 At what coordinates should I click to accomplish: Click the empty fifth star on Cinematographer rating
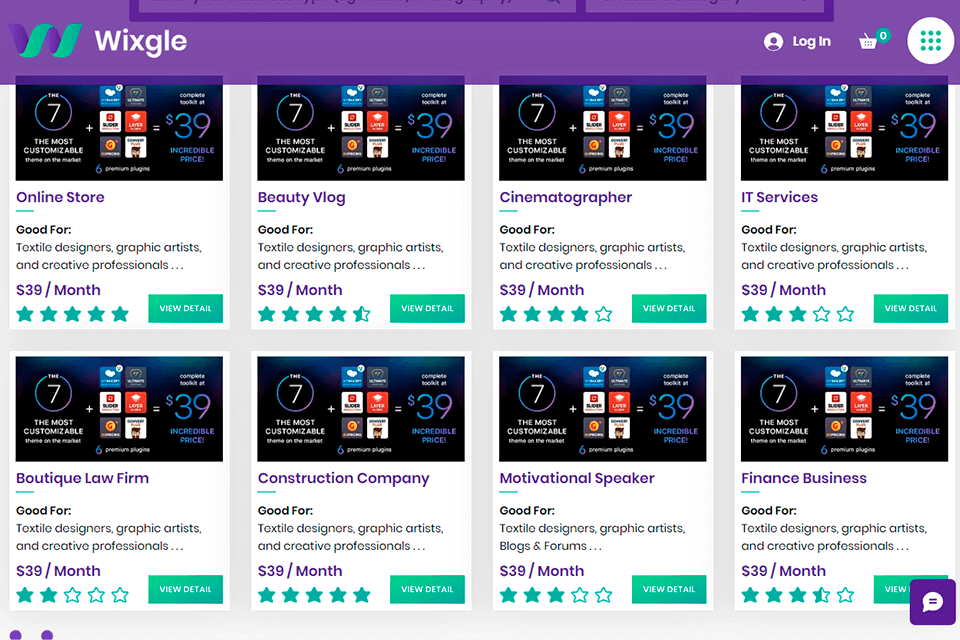coord(604,314)
